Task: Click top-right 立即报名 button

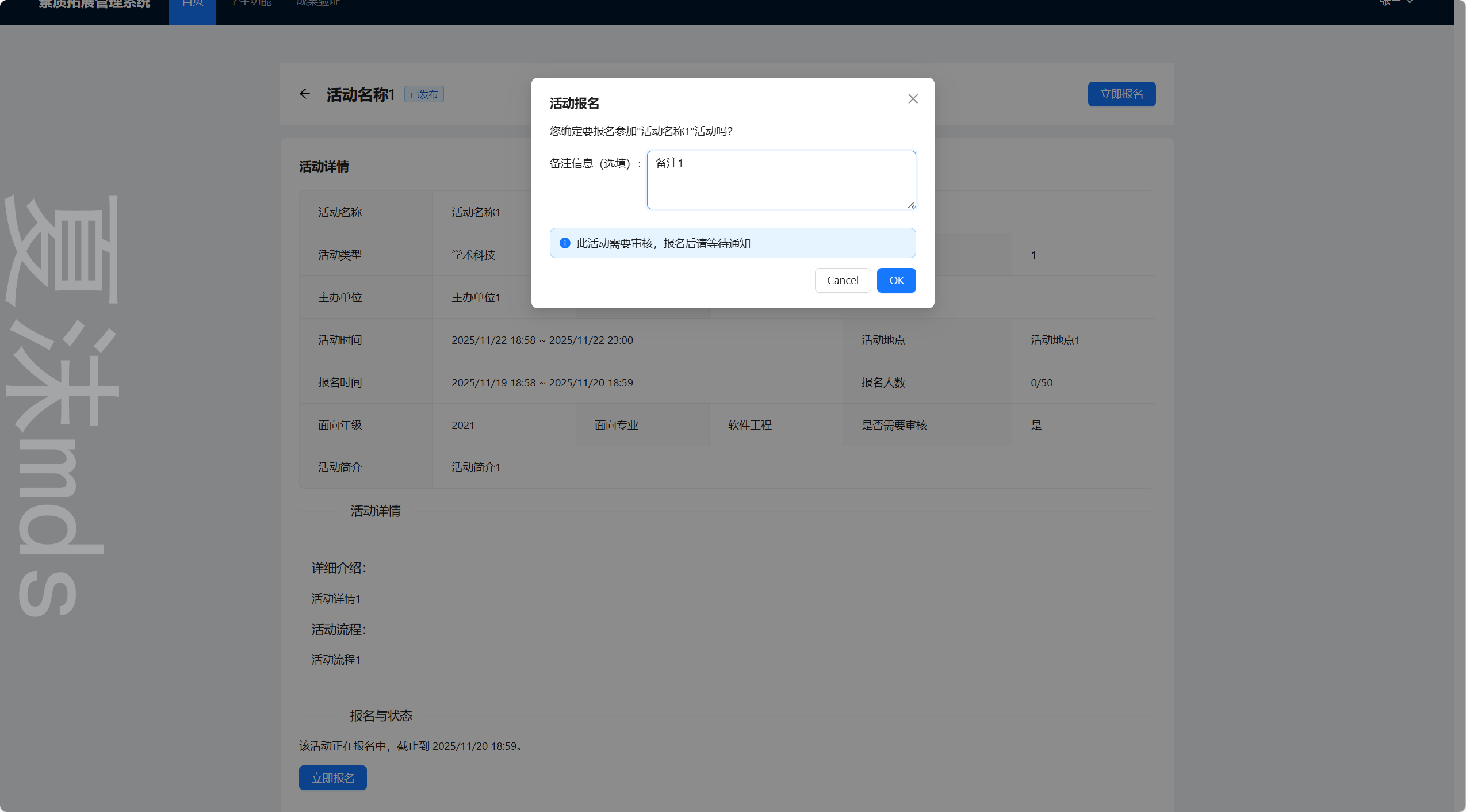Action: tap(1121, 94)
